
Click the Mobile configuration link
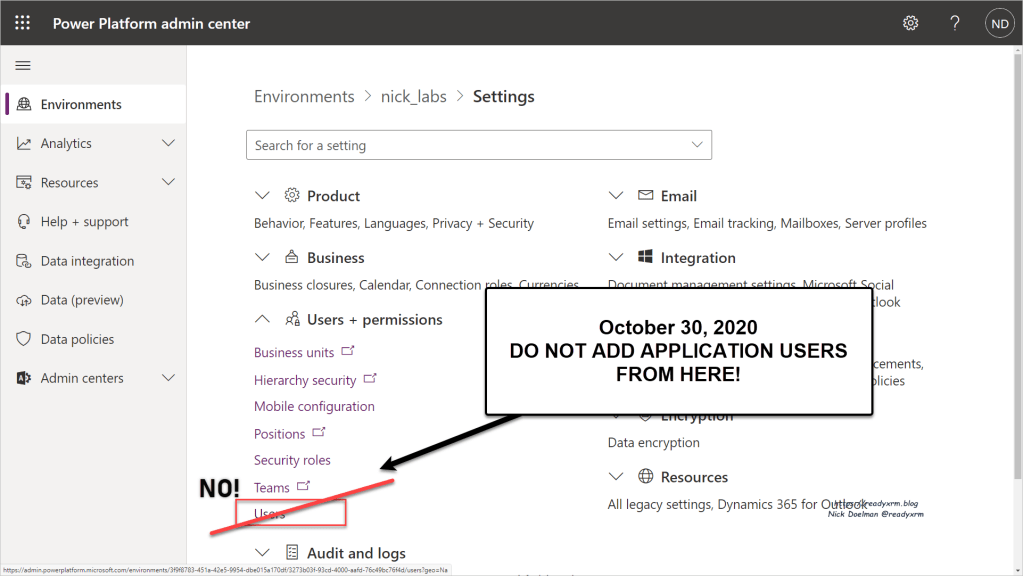click(x=314, y=406)
